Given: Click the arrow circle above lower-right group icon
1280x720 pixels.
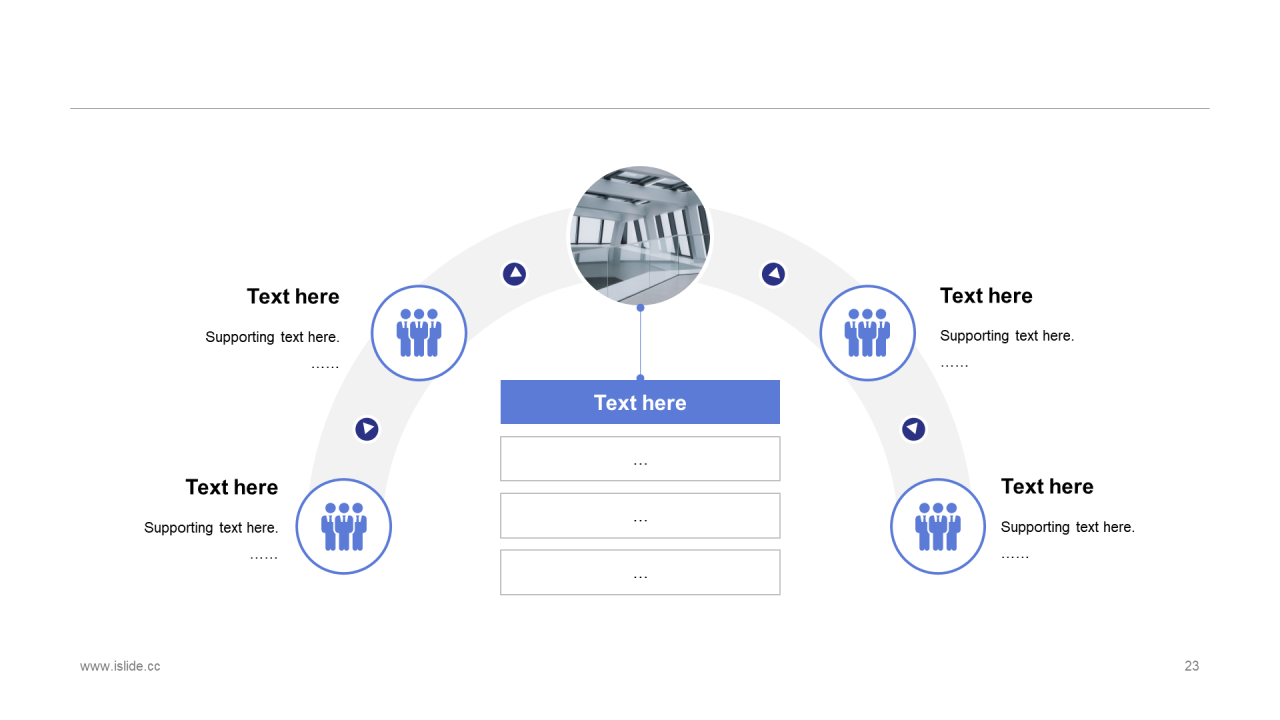Looking at the screenshot, I should pyautogui.click(x=913, y=429).
